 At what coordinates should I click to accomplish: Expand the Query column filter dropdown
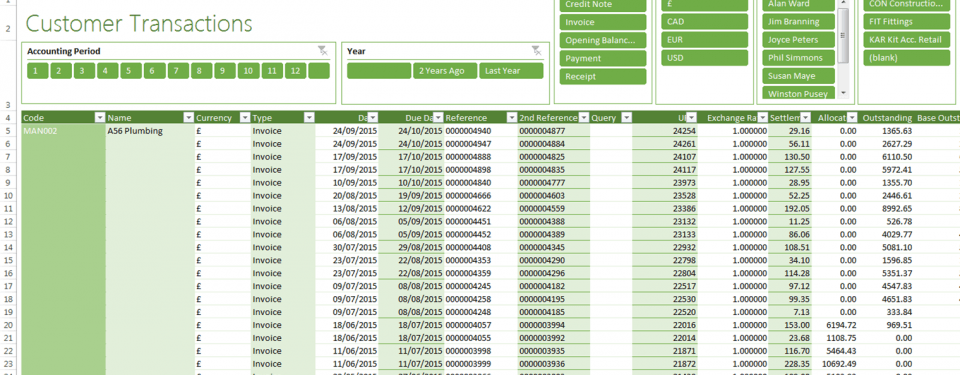(x=626, y=118)
